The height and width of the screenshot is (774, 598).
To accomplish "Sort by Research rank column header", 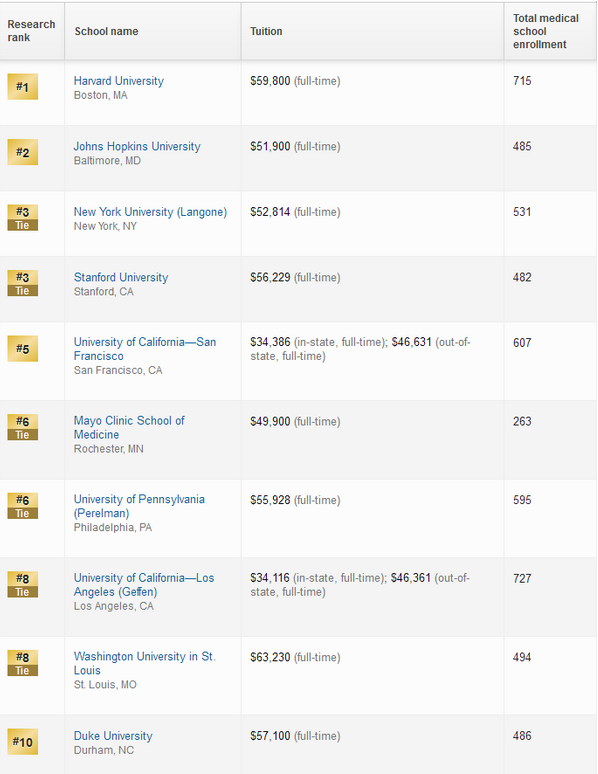I will (32, 31).
